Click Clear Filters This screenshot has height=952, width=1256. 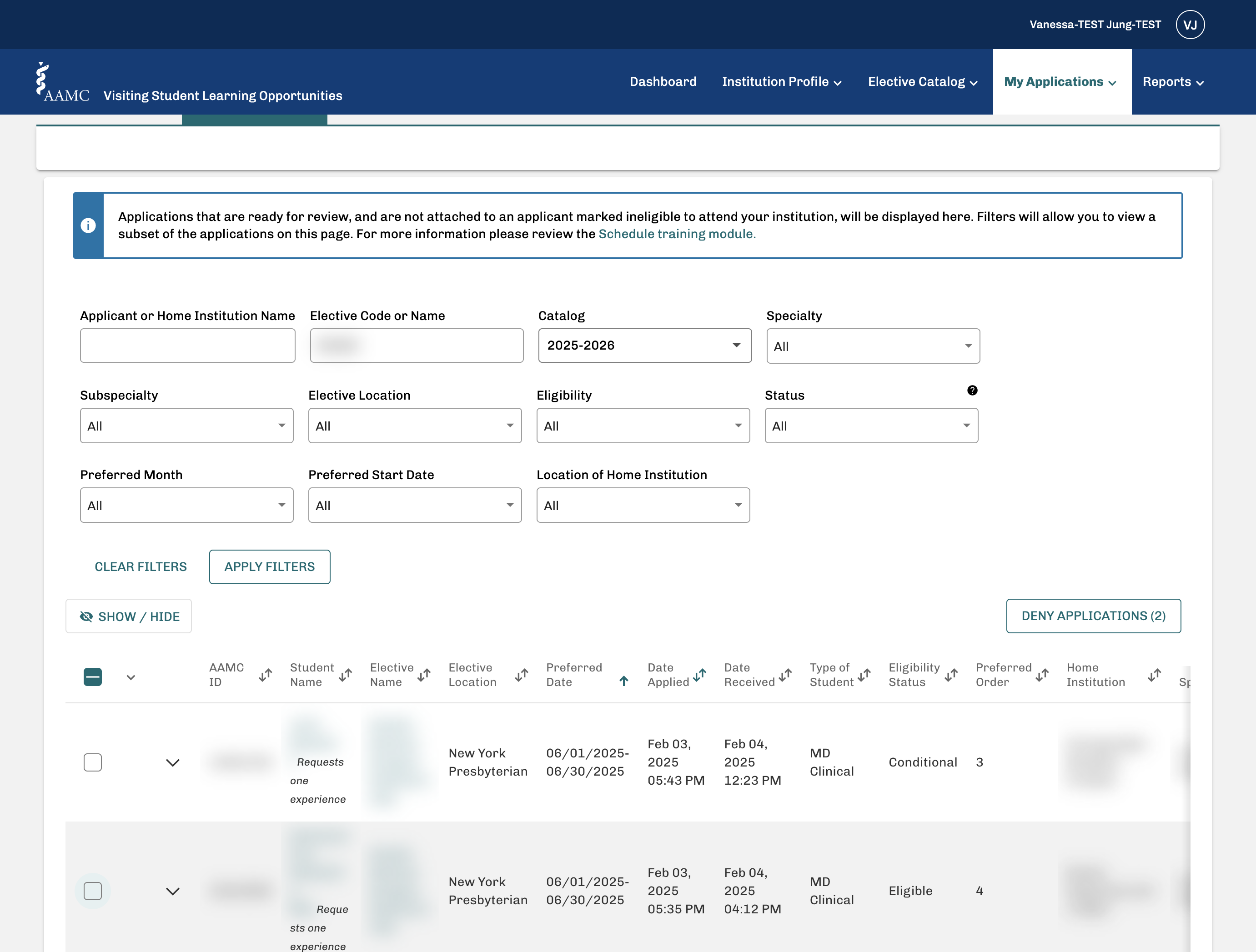coord(141,566)
